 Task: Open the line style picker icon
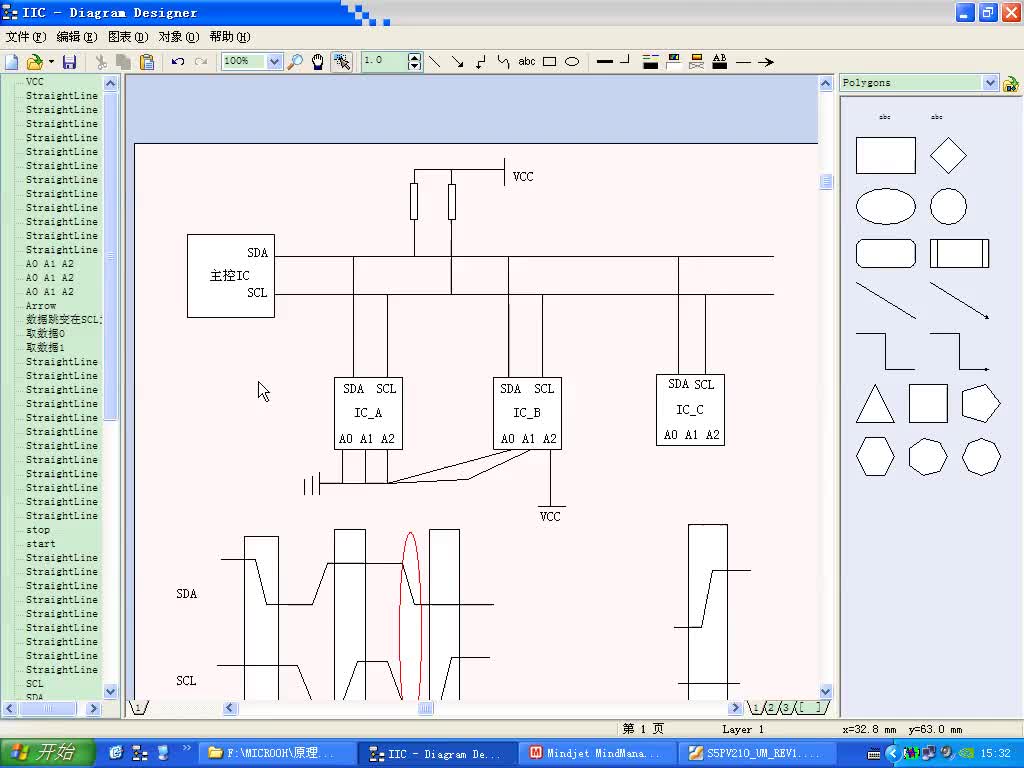650,61
